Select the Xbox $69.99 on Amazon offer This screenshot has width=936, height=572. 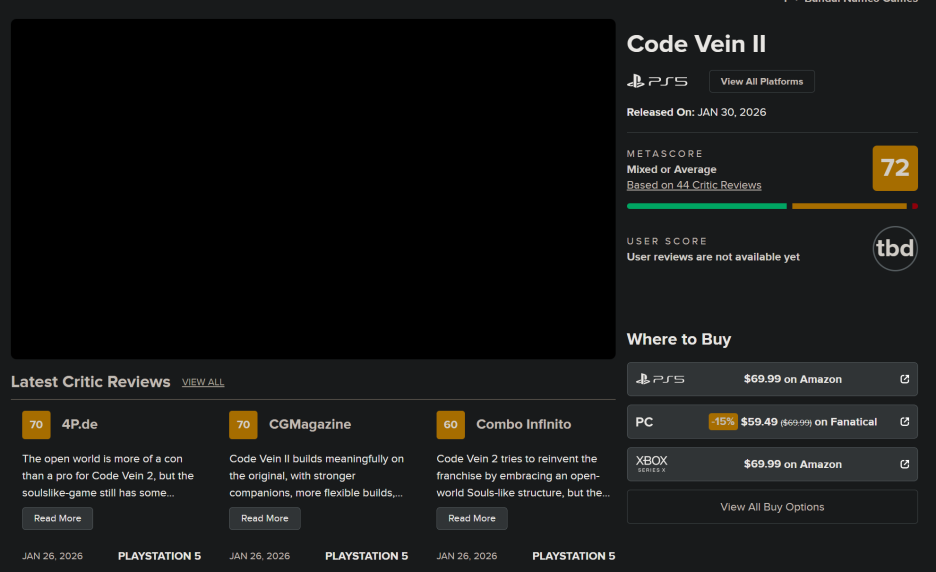click(772, 464)
